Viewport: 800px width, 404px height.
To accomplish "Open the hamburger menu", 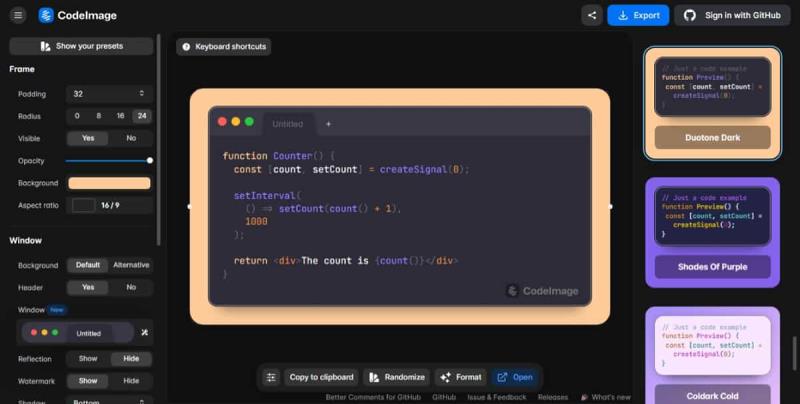I will (x=18, y=15).
